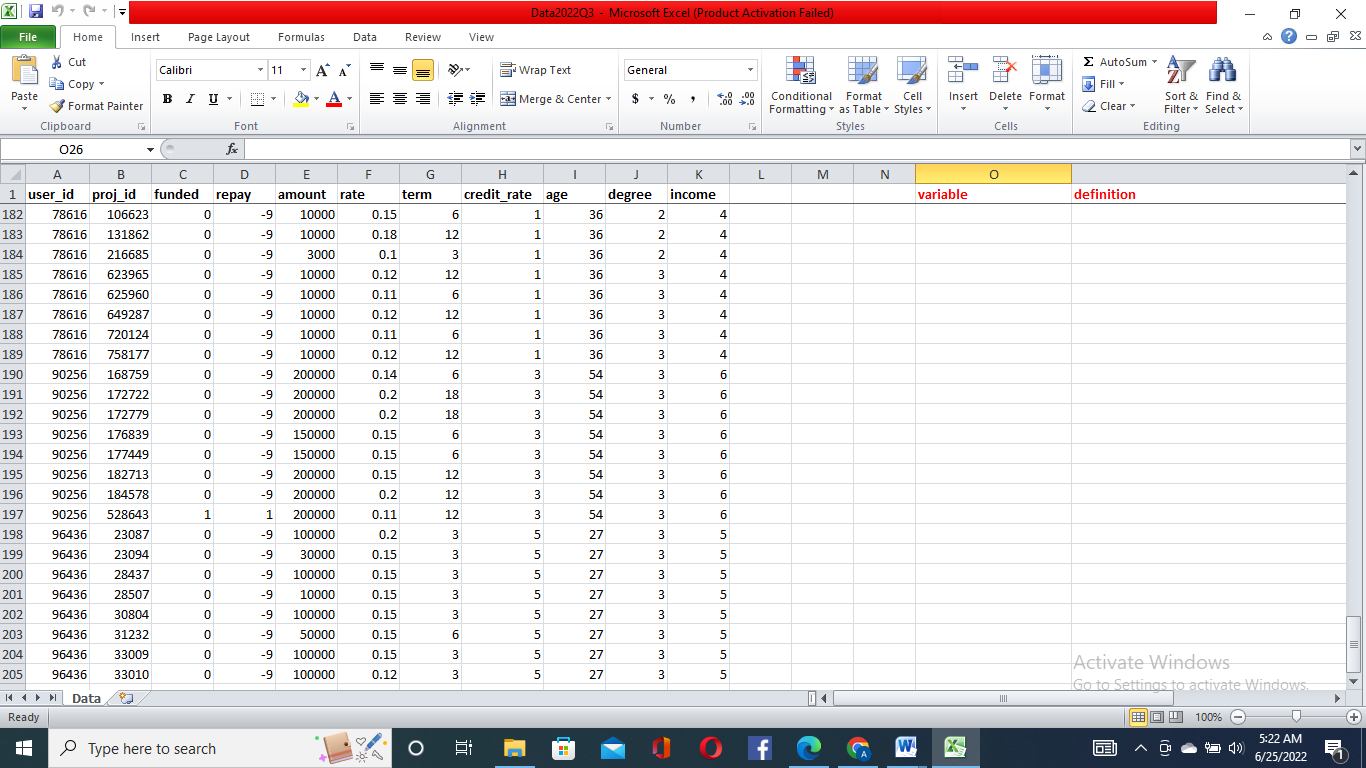Open Excel Help question mark icon
Image resolution: width=1366 pixels, height=768 pixels.
(x=1290, y=36)
